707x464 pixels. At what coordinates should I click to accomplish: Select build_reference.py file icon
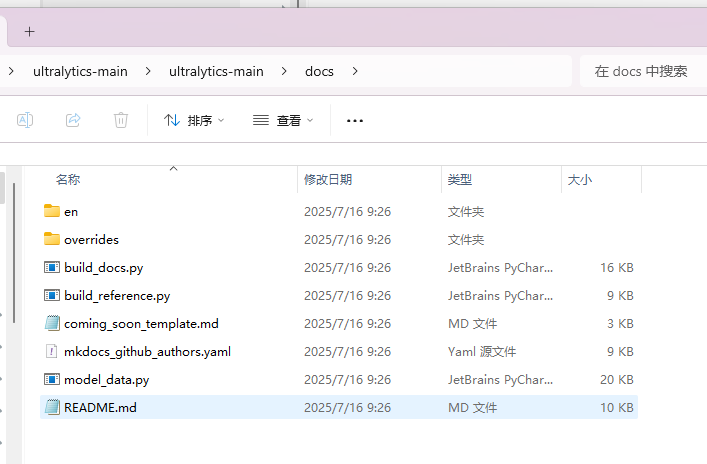pos(52,295)
